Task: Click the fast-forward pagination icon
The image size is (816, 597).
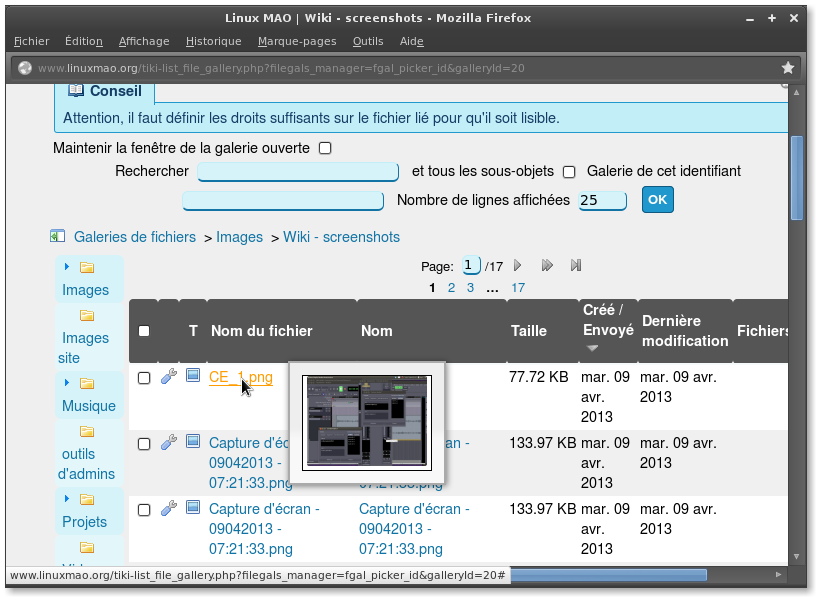Action: pos(547,266)
